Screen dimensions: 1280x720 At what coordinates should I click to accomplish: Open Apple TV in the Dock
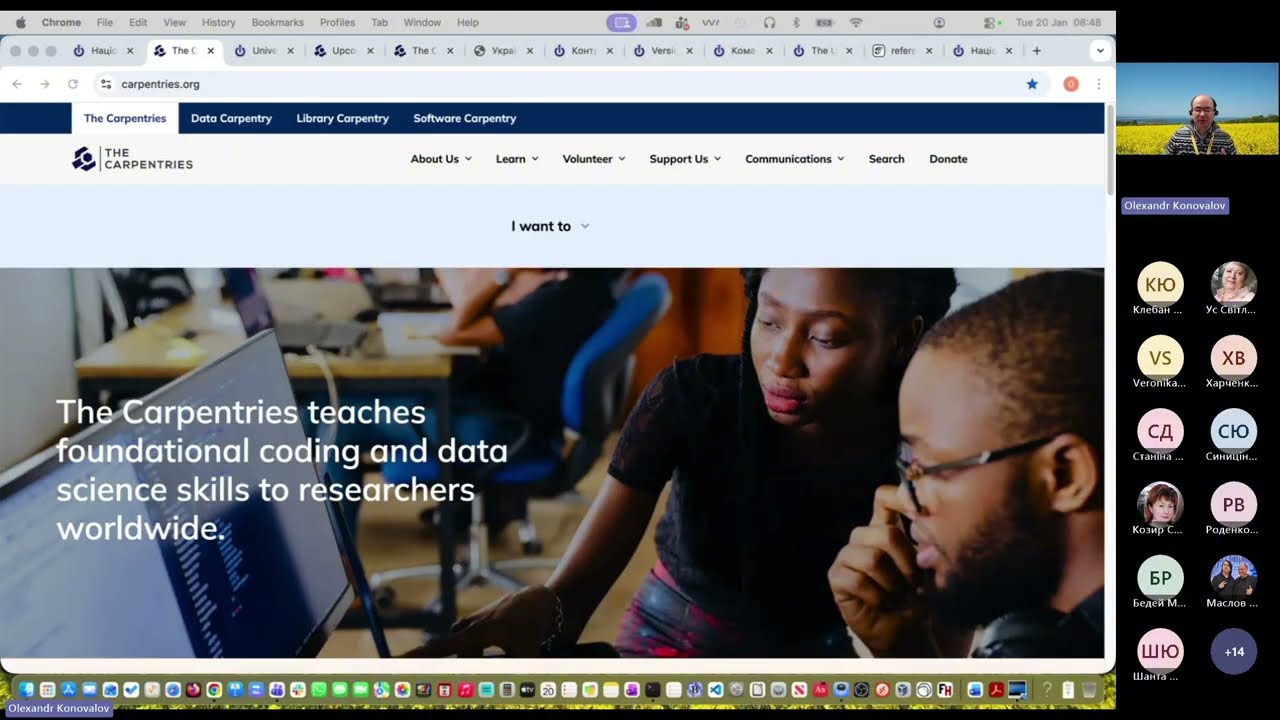tap(527, 689)
